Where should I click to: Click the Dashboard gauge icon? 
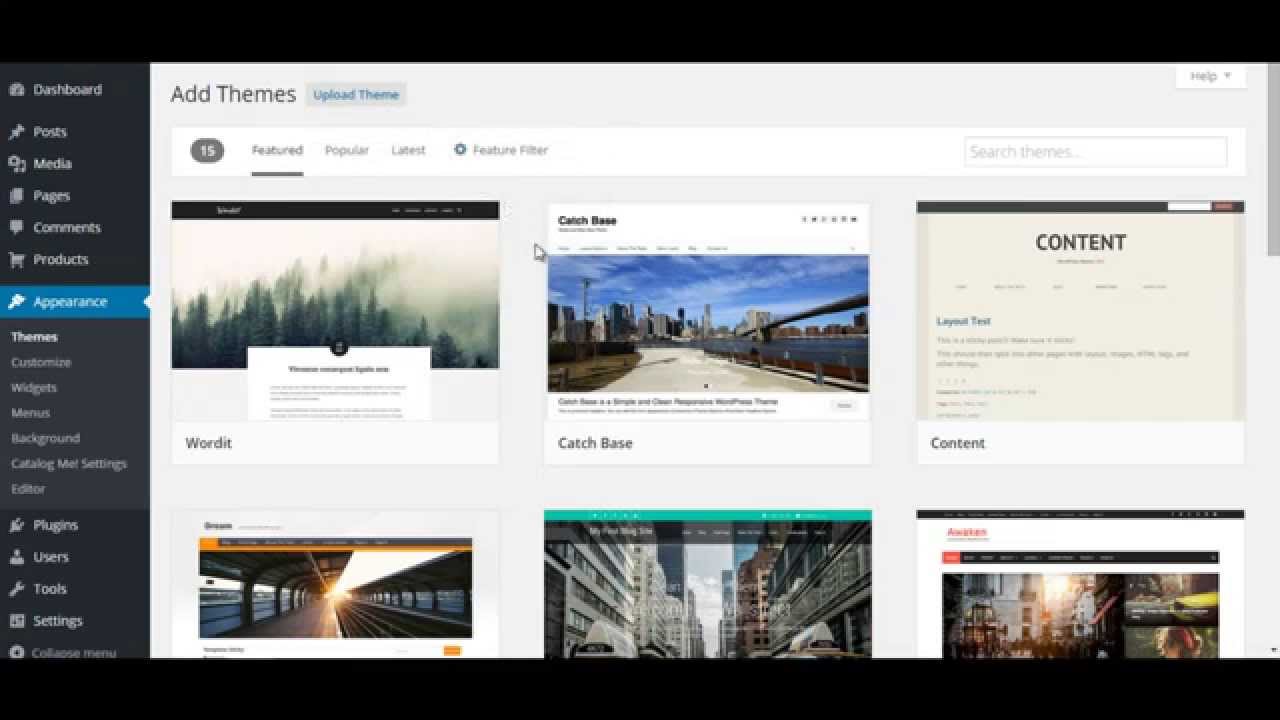tap(17, 90)
